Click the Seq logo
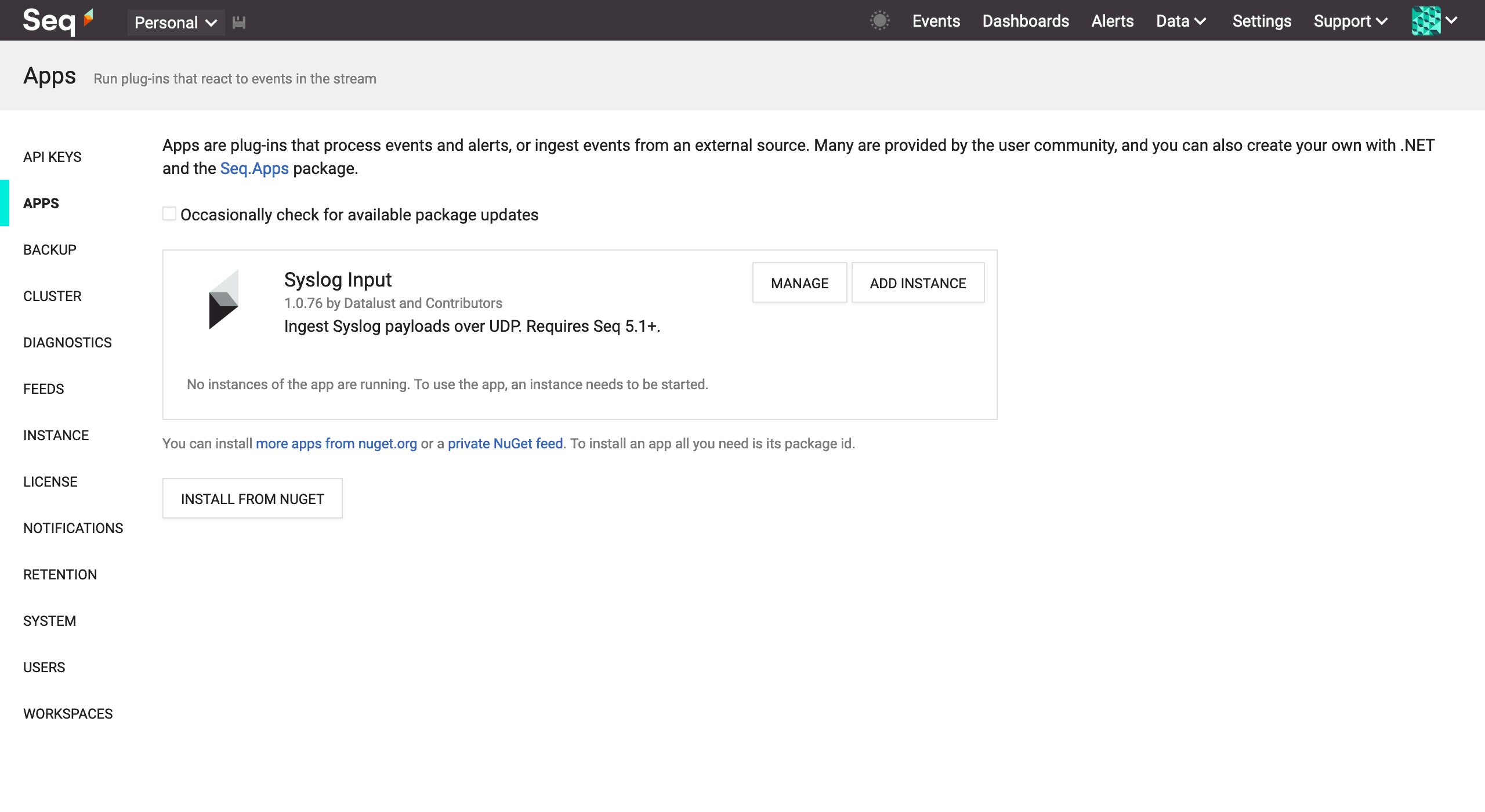The image size is (1485, 812). (58, 21)
